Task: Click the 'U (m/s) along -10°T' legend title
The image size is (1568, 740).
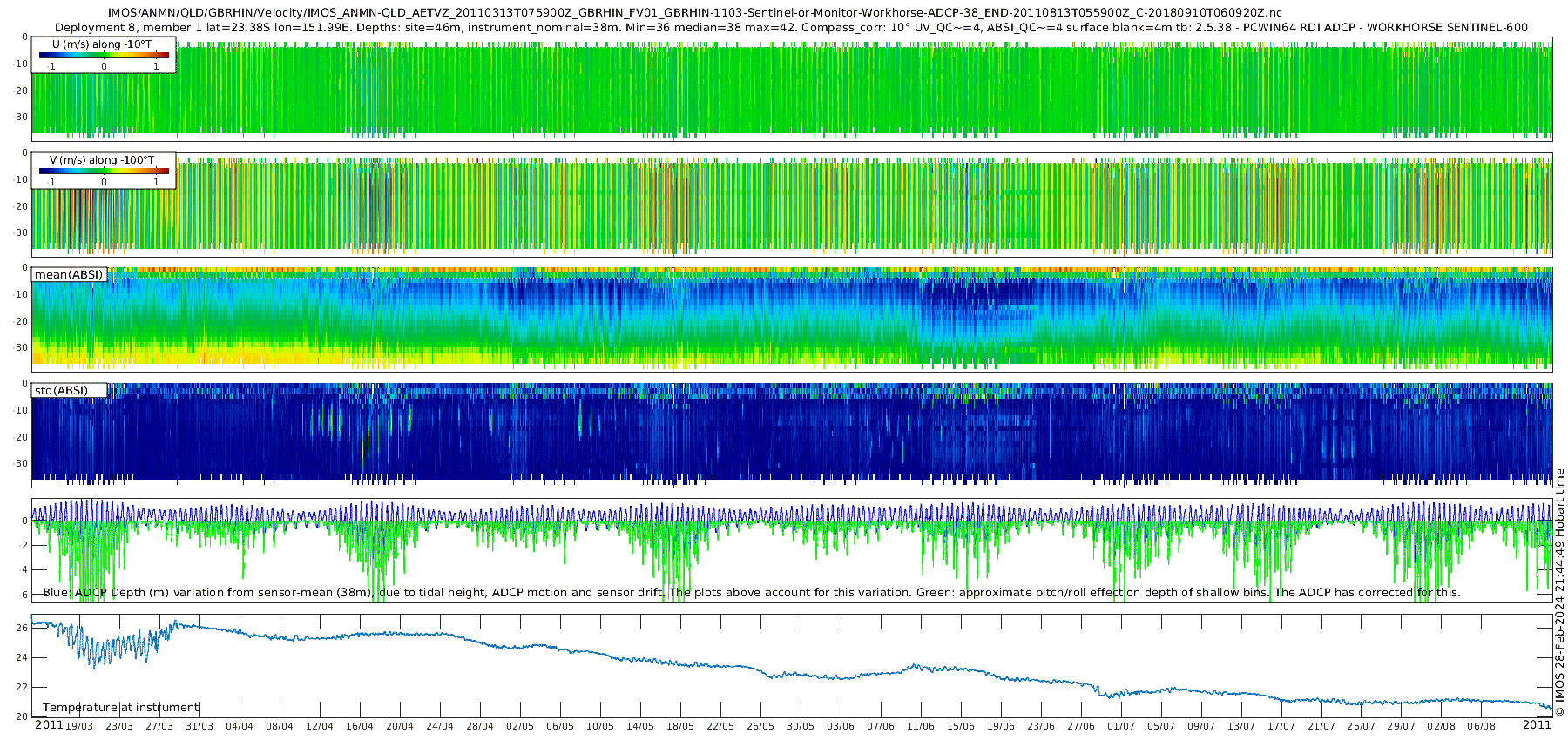Action: click(x=102, y=44)
